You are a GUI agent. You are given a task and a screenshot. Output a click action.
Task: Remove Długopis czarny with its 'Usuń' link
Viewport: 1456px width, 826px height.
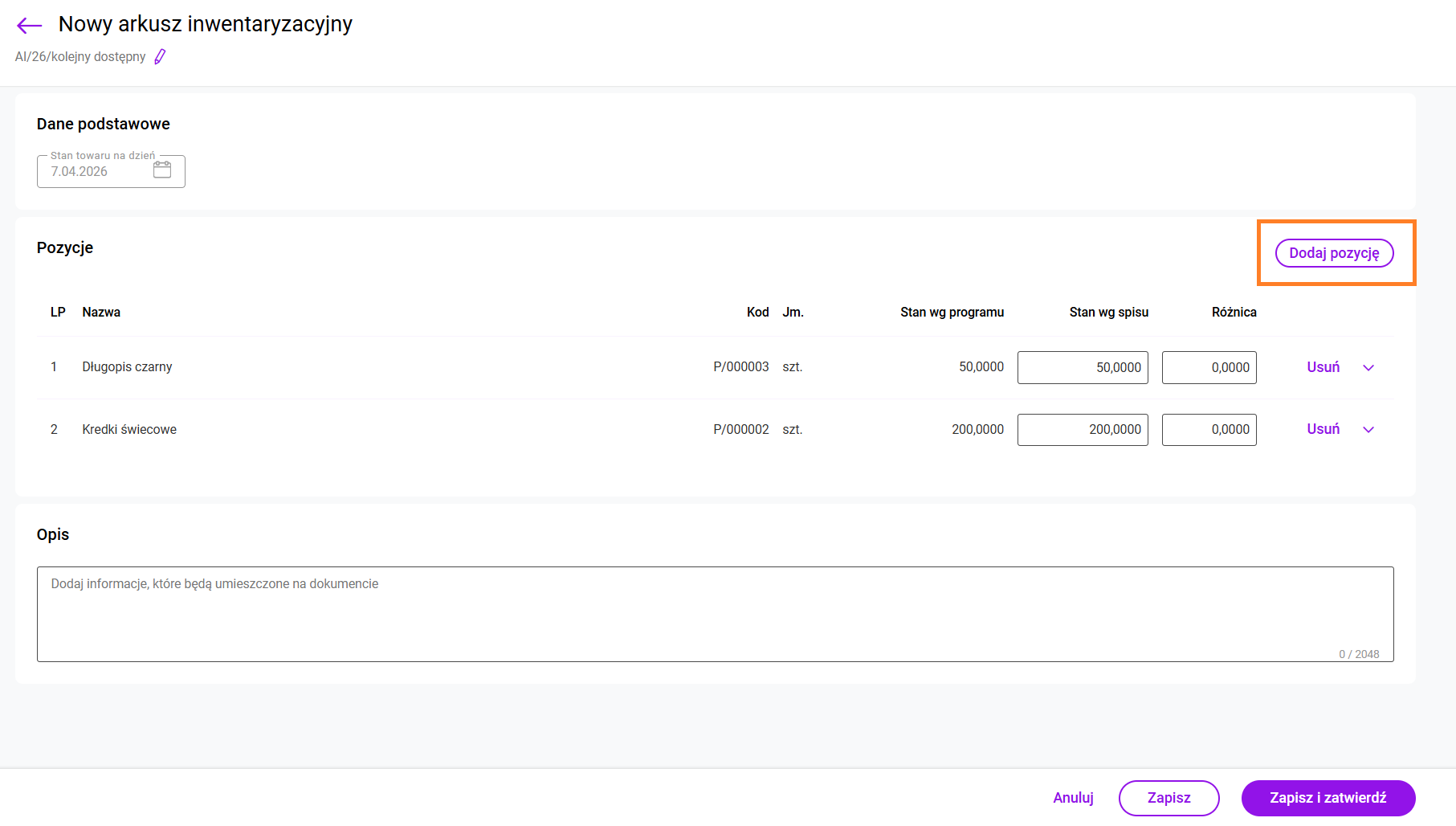(1323, 367)
